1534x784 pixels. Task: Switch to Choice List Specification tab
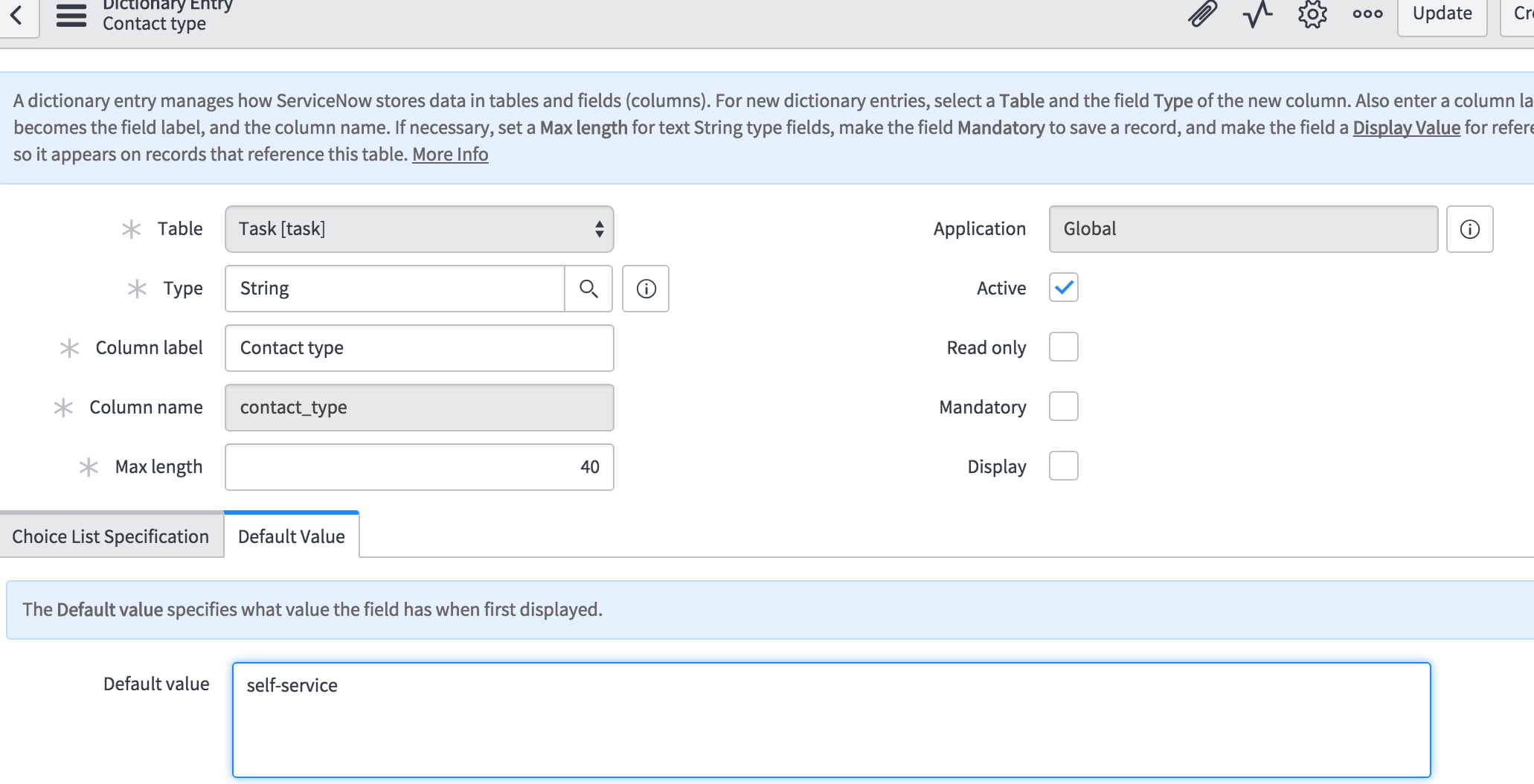pos(110,536)
